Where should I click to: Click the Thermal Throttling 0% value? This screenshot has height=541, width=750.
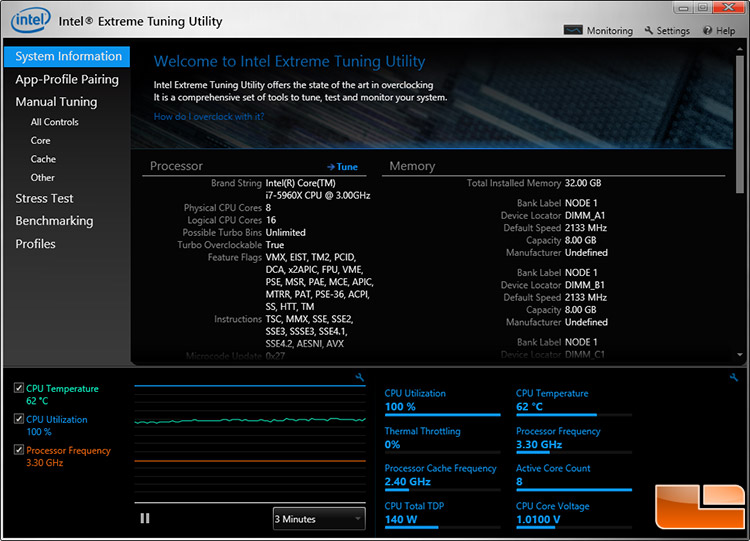coord(392,445)
